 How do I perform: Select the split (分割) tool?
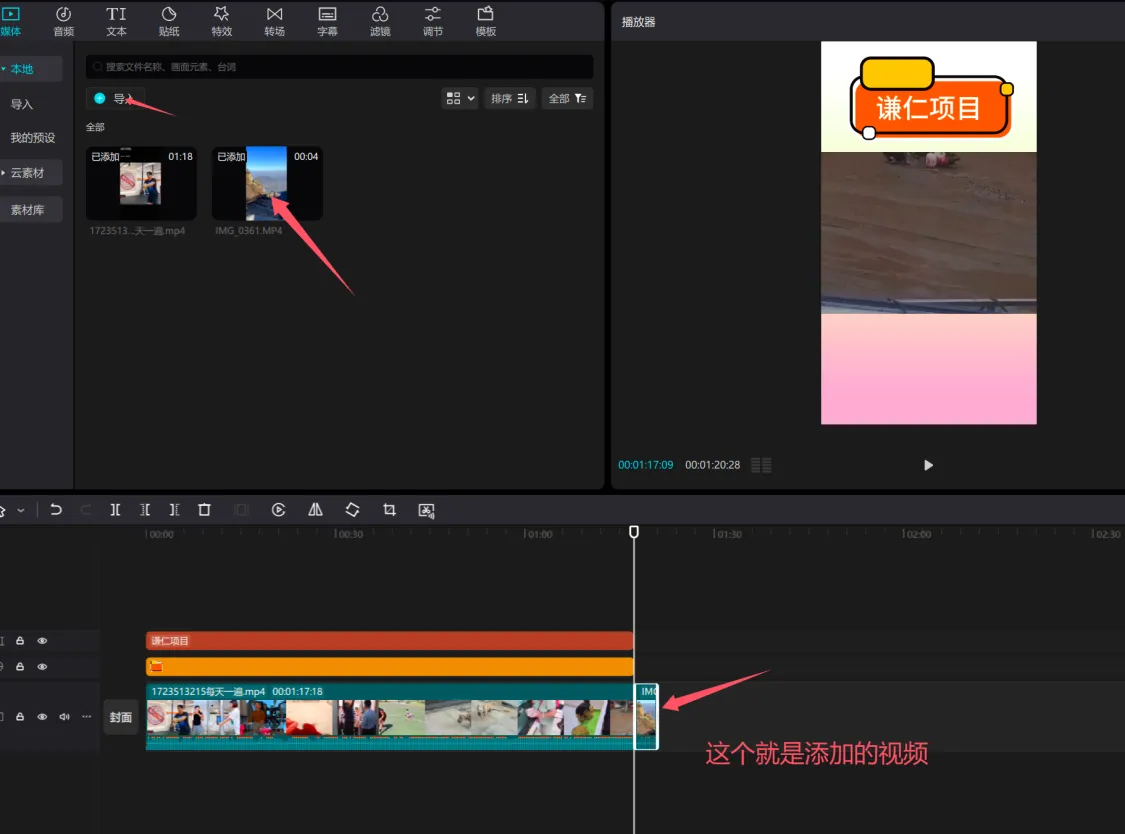(115, 510)
